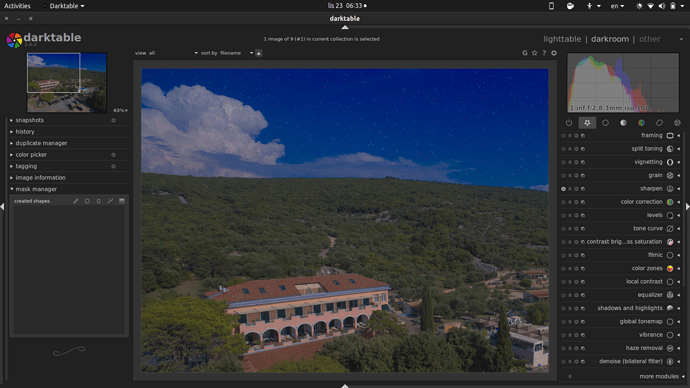This screenshot has width=690, height=388.
Task: Click the color zones module icon
Action: tap(670, 268)
